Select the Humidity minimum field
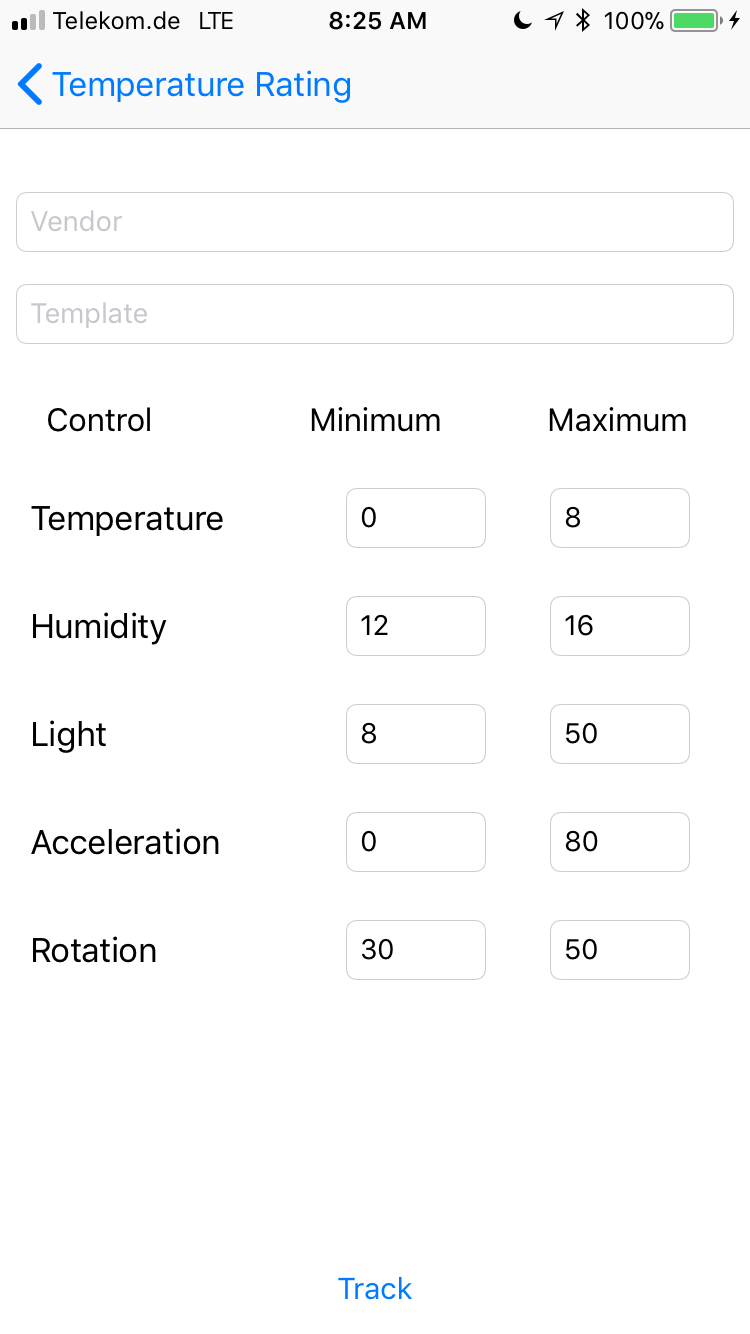This screenshot has width=750, height=1334. tap(416, 626)
